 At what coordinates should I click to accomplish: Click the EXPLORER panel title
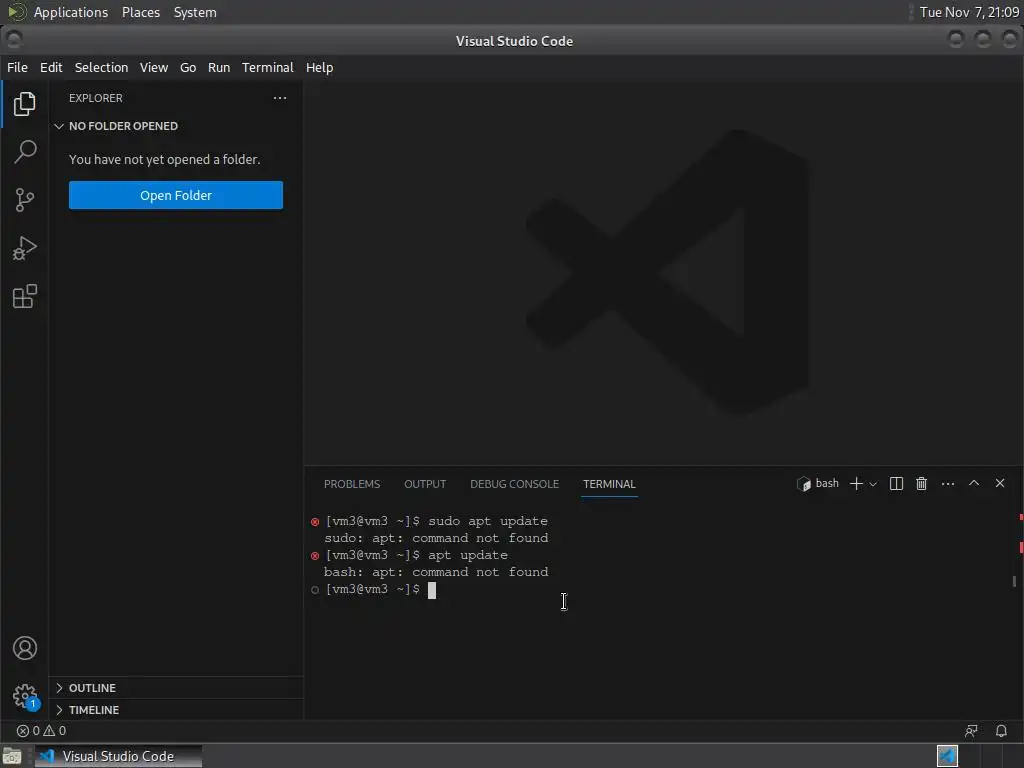coord(96,98)
